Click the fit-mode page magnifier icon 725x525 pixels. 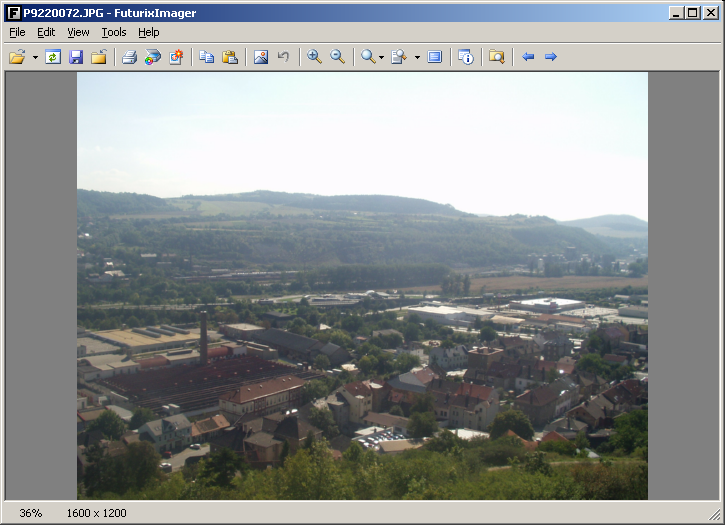pyautogui.click(x=399, y=57)
